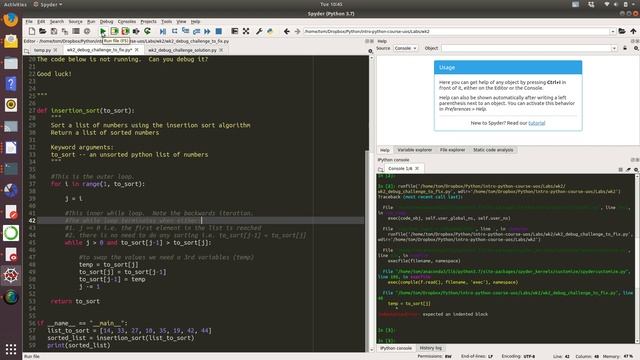Screen dimensions: 640x360
Task: Close the wk2_debug_challenge_to_fix.py tab
Action: click(x=137, y=50)
